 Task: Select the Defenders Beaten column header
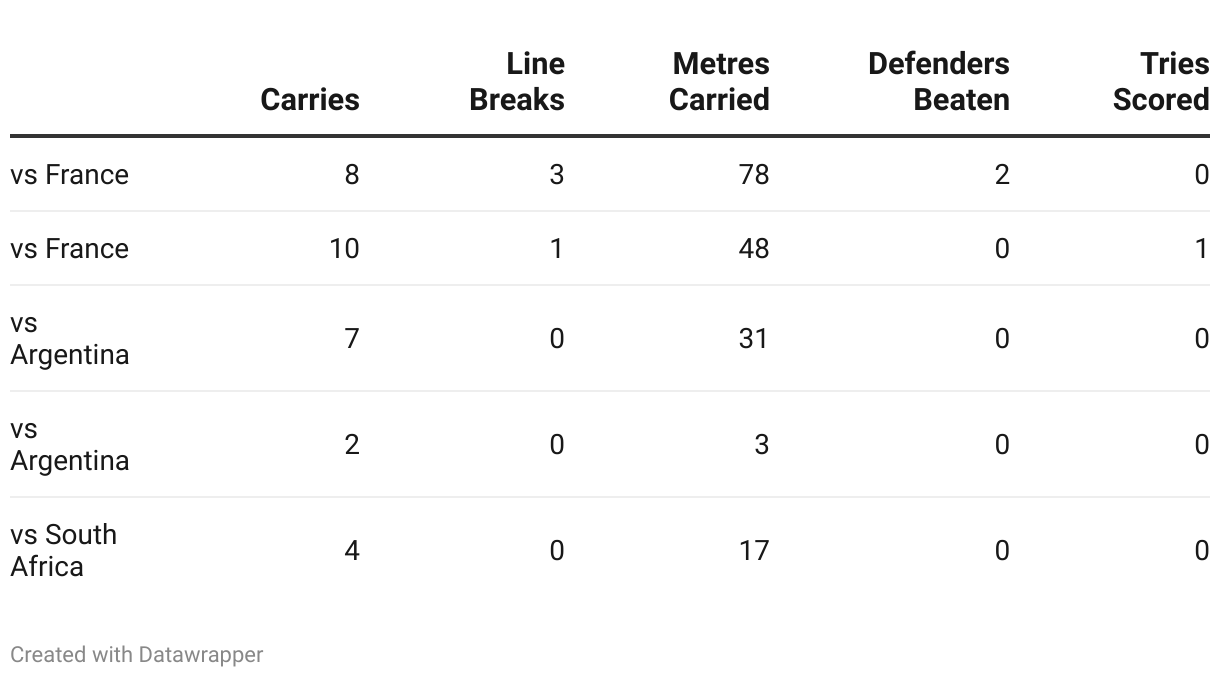tap(939, 81)
